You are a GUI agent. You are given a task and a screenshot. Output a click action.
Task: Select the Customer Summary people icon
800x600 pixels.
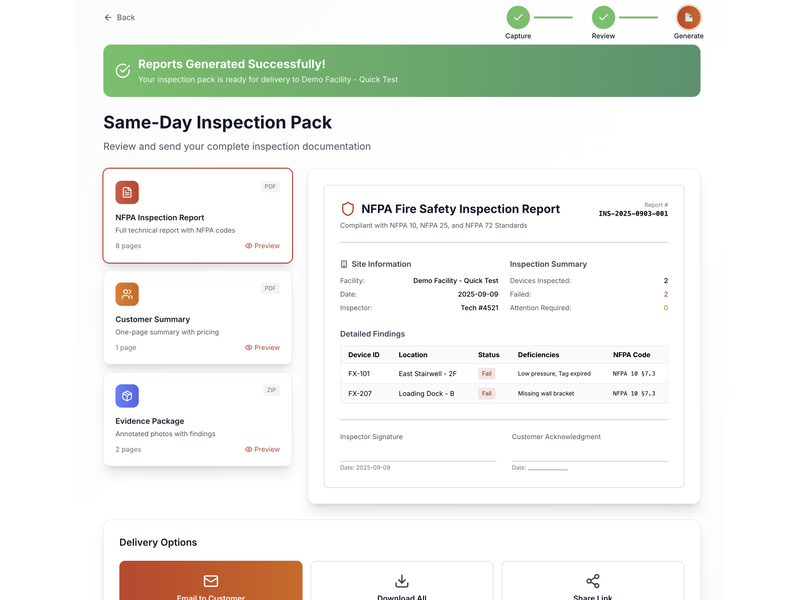click(127, 294)
